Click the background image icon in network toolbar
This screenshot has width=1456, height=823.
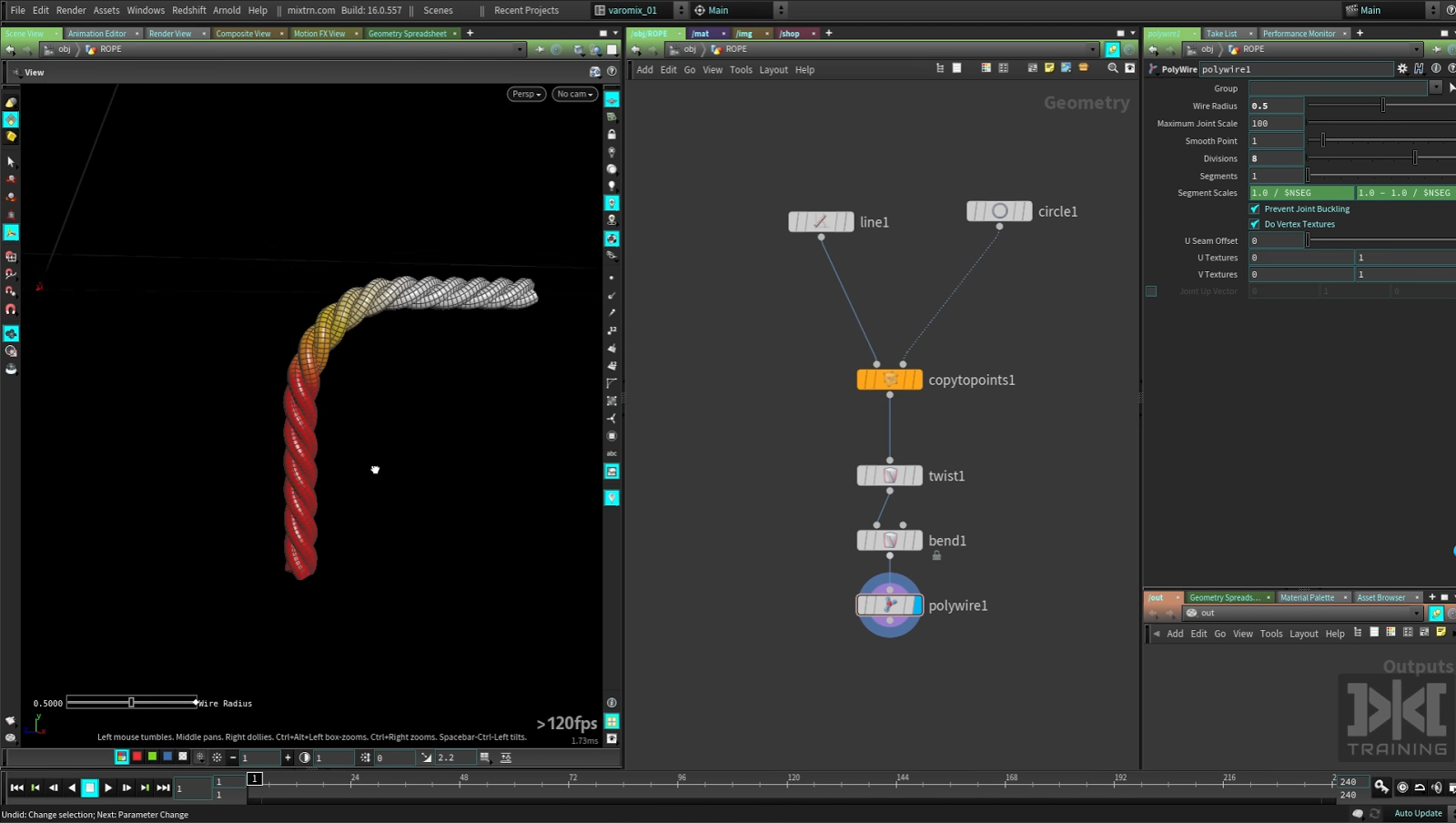click(x=1066, y=68)
